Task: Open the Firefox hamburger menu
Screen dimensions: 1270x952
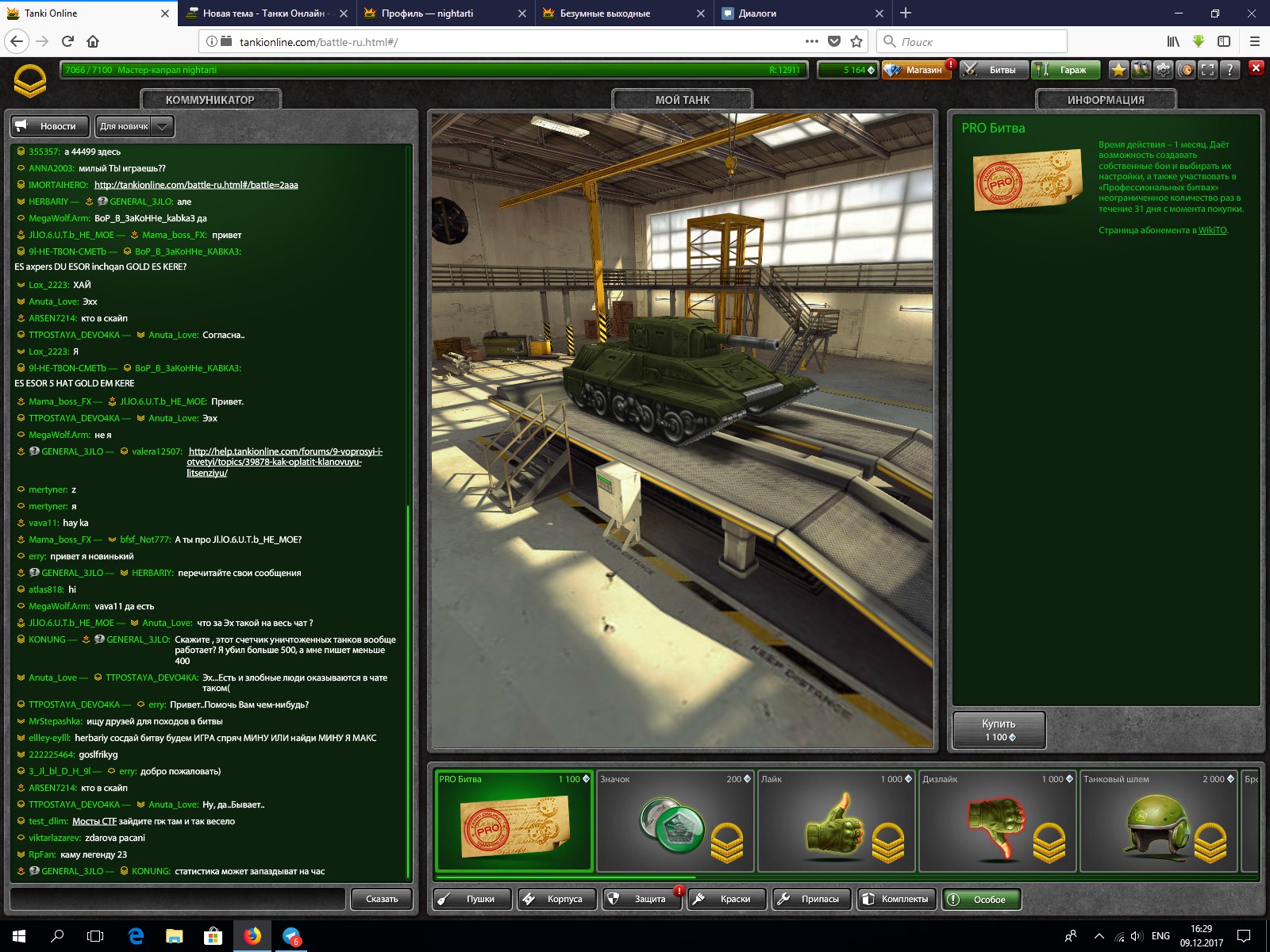Action: click(1255, 41)
